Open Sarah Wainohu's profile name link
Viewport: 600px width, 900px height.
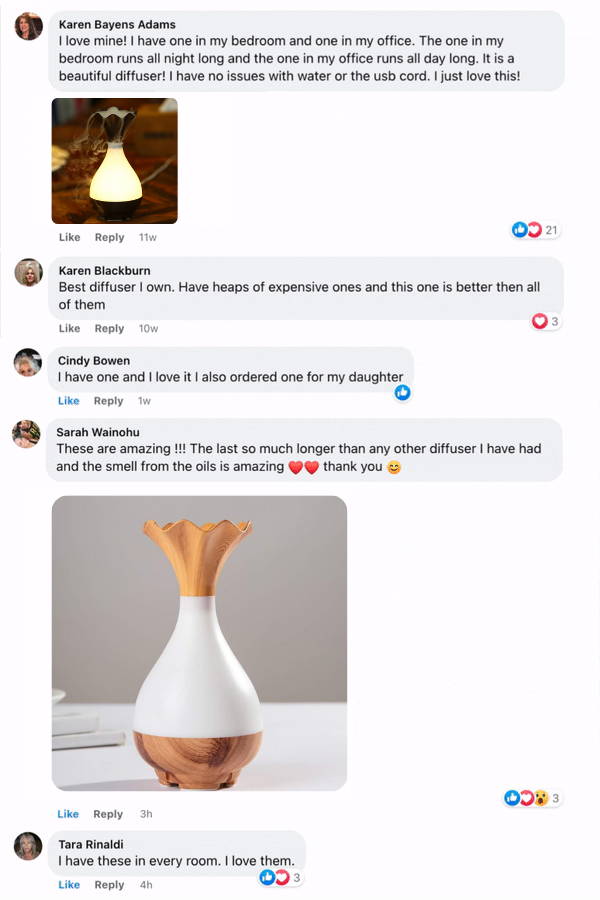[98, 432]
